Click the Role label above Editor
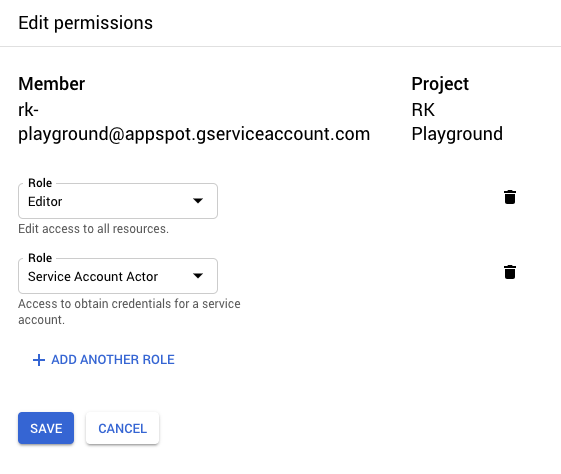561x474 pixels. (40, 183)
